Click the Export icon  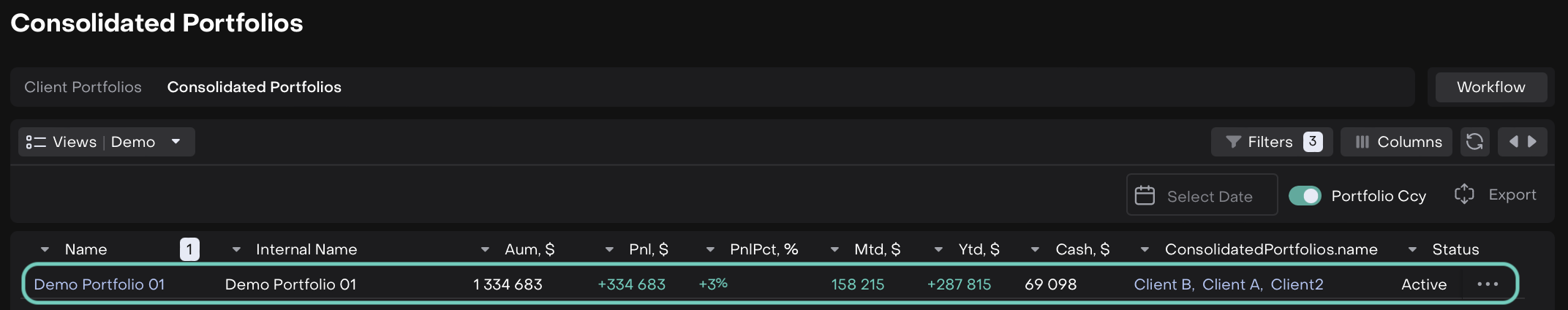tap(1464, 194)
